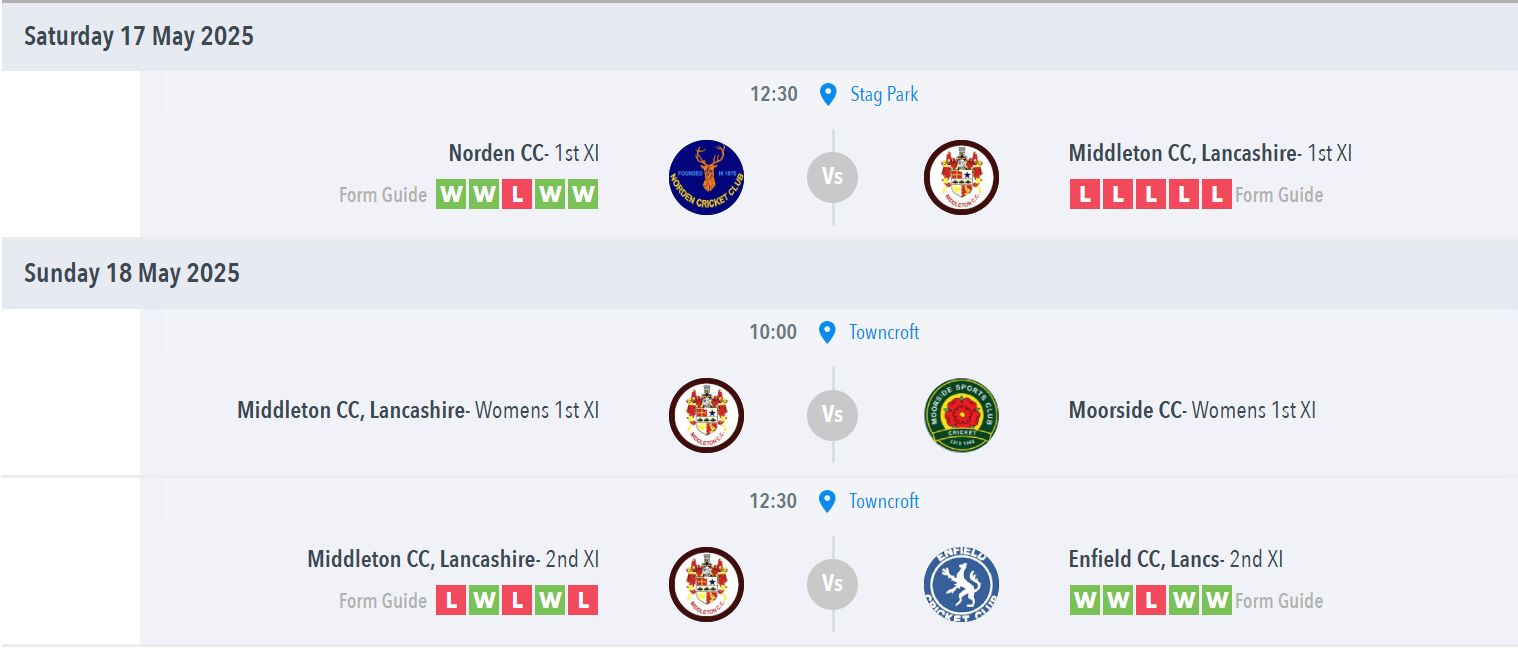This screenshot has width=1518, height=651.
Task: Open Towncroft venue link for Enfield match
Action: point(884,501)
